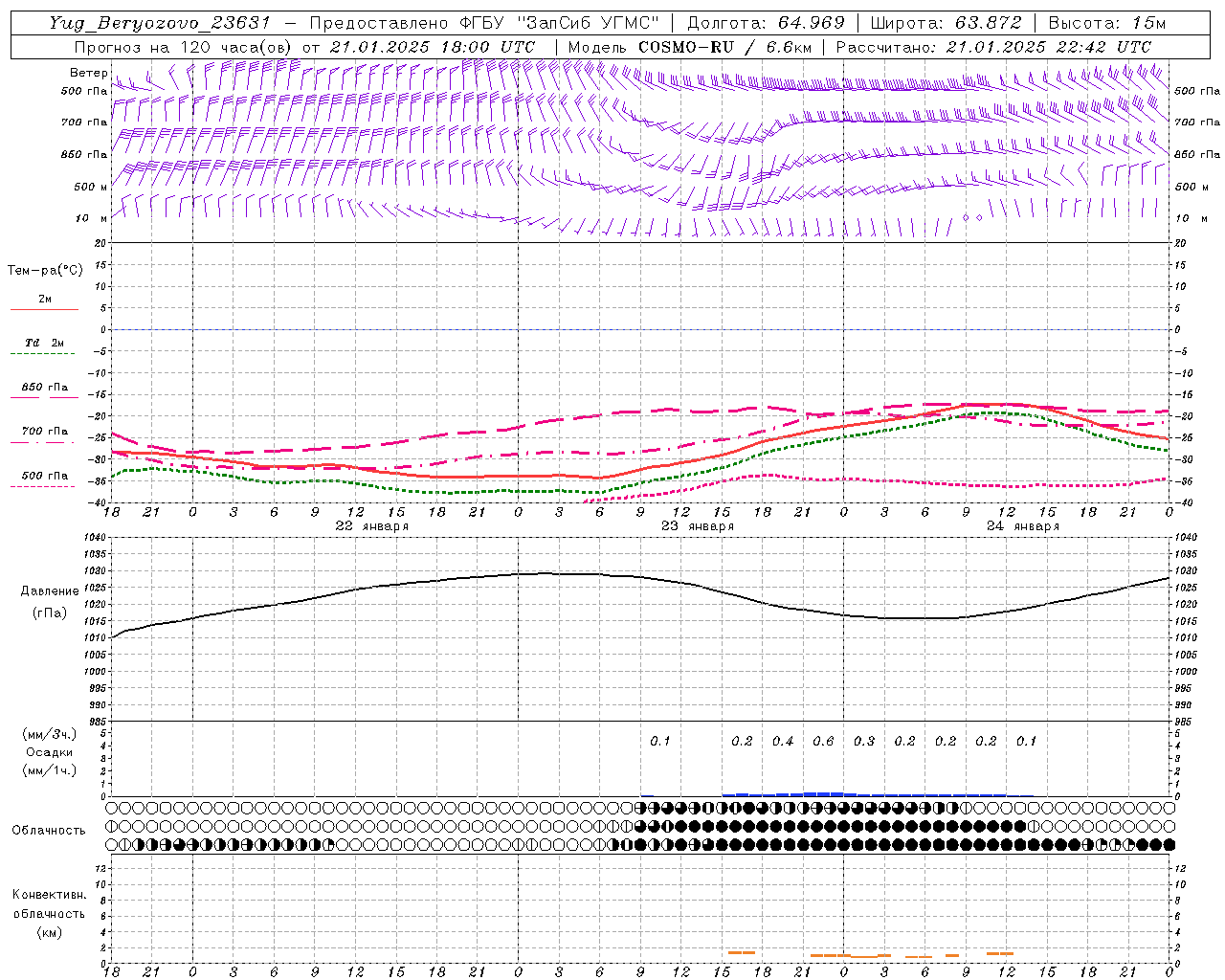1225x980 pixels.
Task: Click the 'Конвективн.' convective cloud label
Action: pyautogui.click(x=49, y=895)
